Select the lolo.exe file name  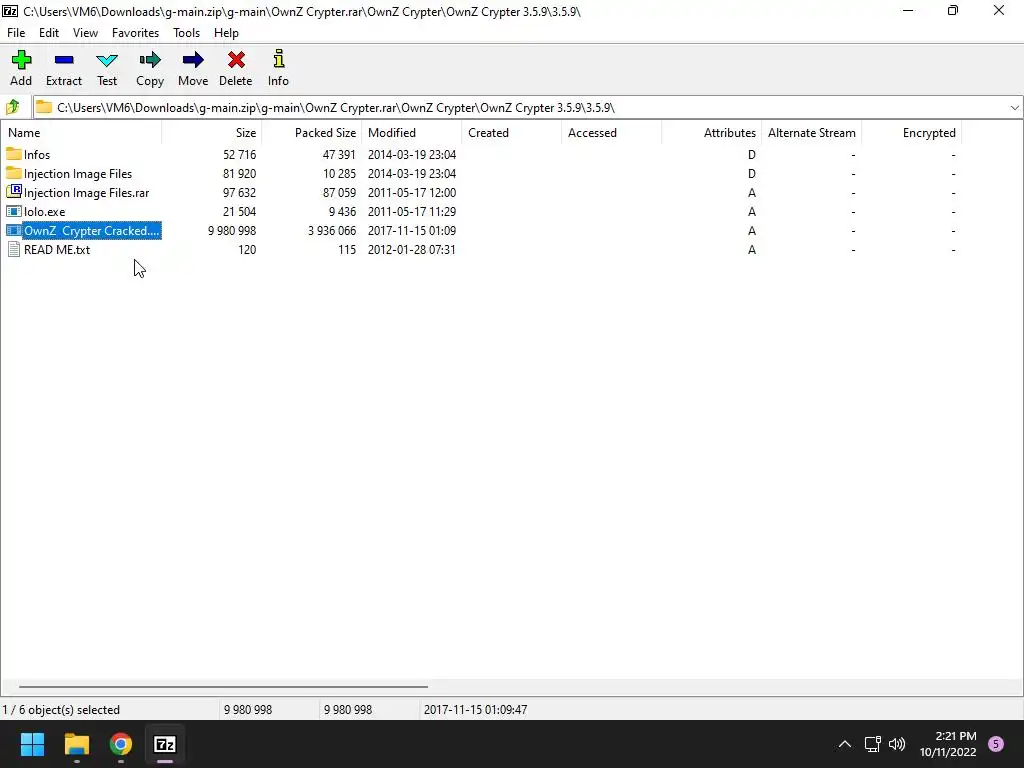coord(44,212)
